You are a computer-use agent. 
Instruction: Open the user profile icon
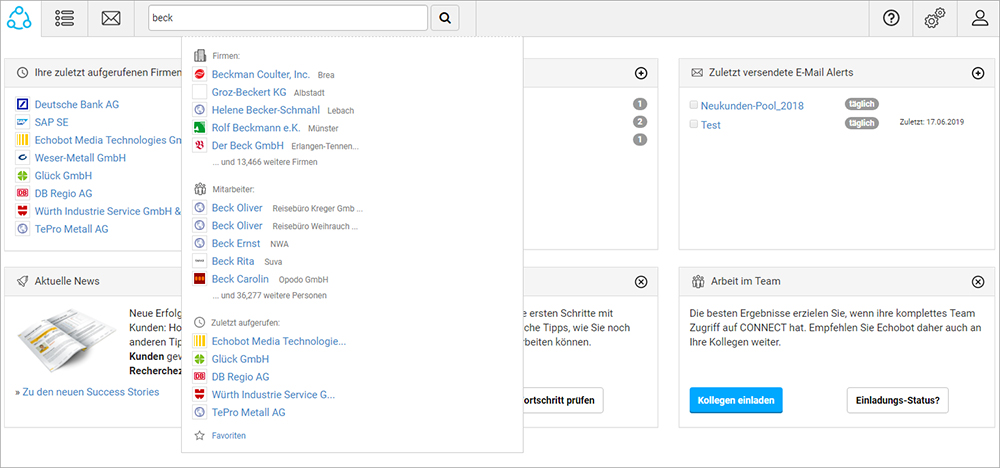click(979, 18)
